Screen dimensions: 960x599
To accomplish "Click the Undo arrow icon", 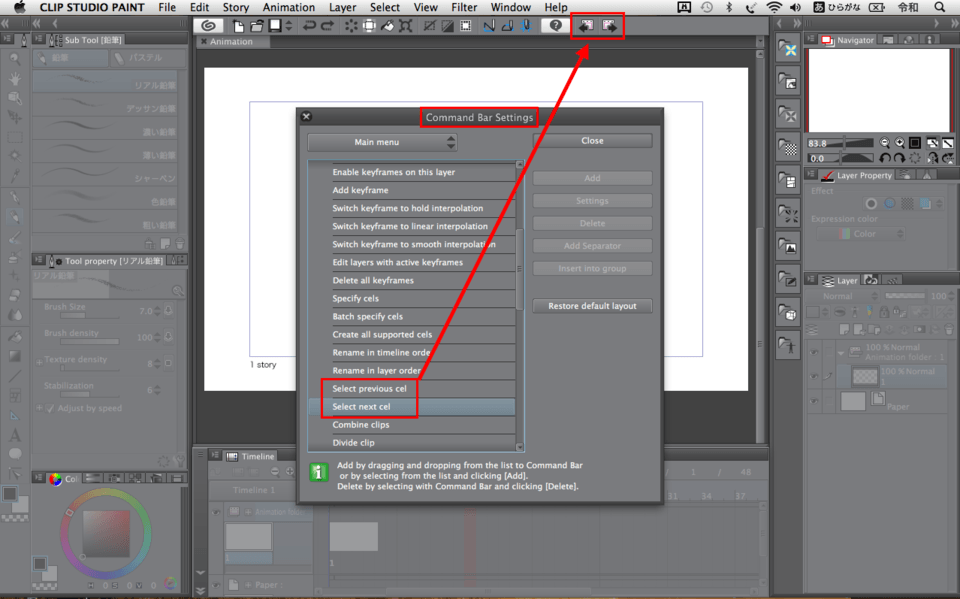I will 309,26.
